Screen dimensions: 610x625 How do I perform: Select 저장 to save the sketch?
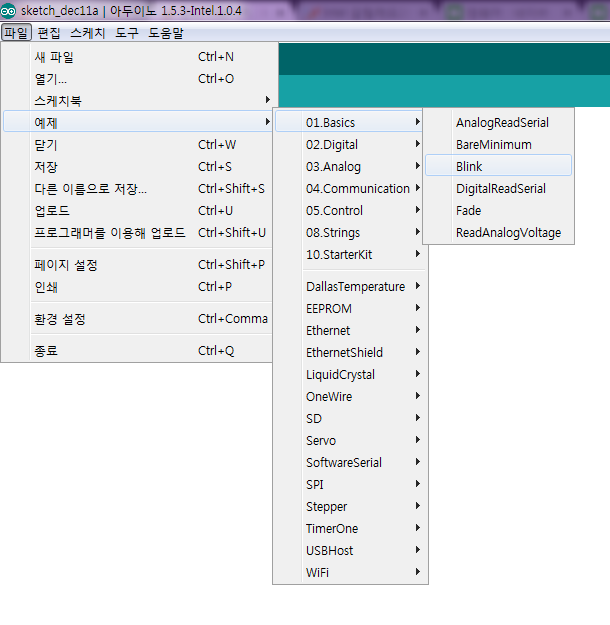tap(46, 167)
